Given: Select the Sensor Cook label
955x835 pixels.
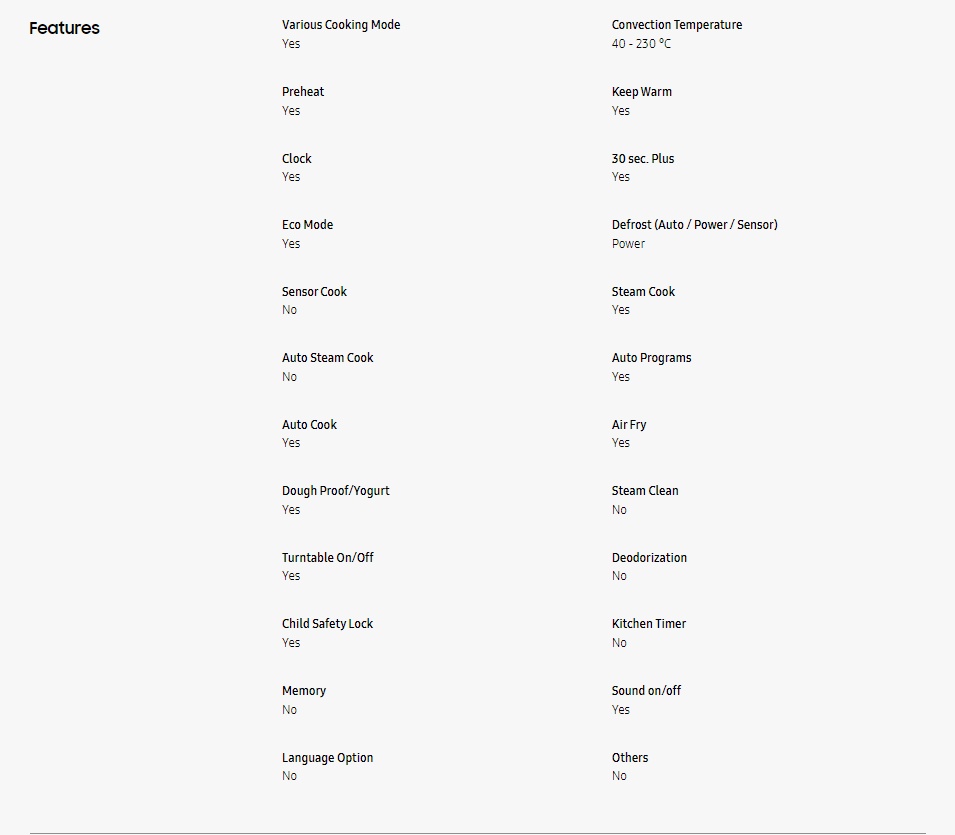Looking at the screenshot, I should (x=314, y=292).
